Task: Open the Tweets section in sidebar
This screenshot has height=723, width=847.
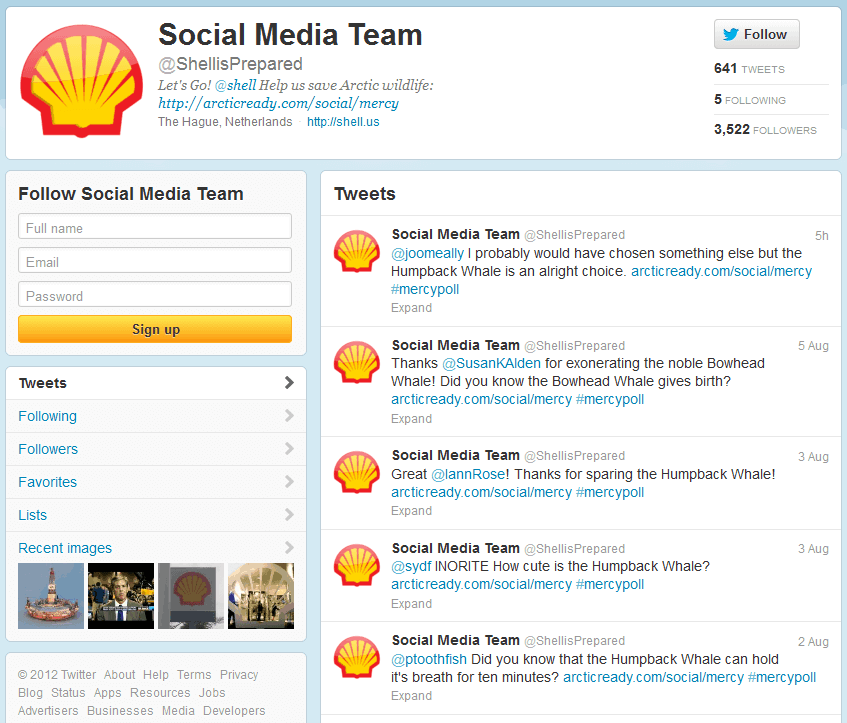Action: click(x=156, y=383)
